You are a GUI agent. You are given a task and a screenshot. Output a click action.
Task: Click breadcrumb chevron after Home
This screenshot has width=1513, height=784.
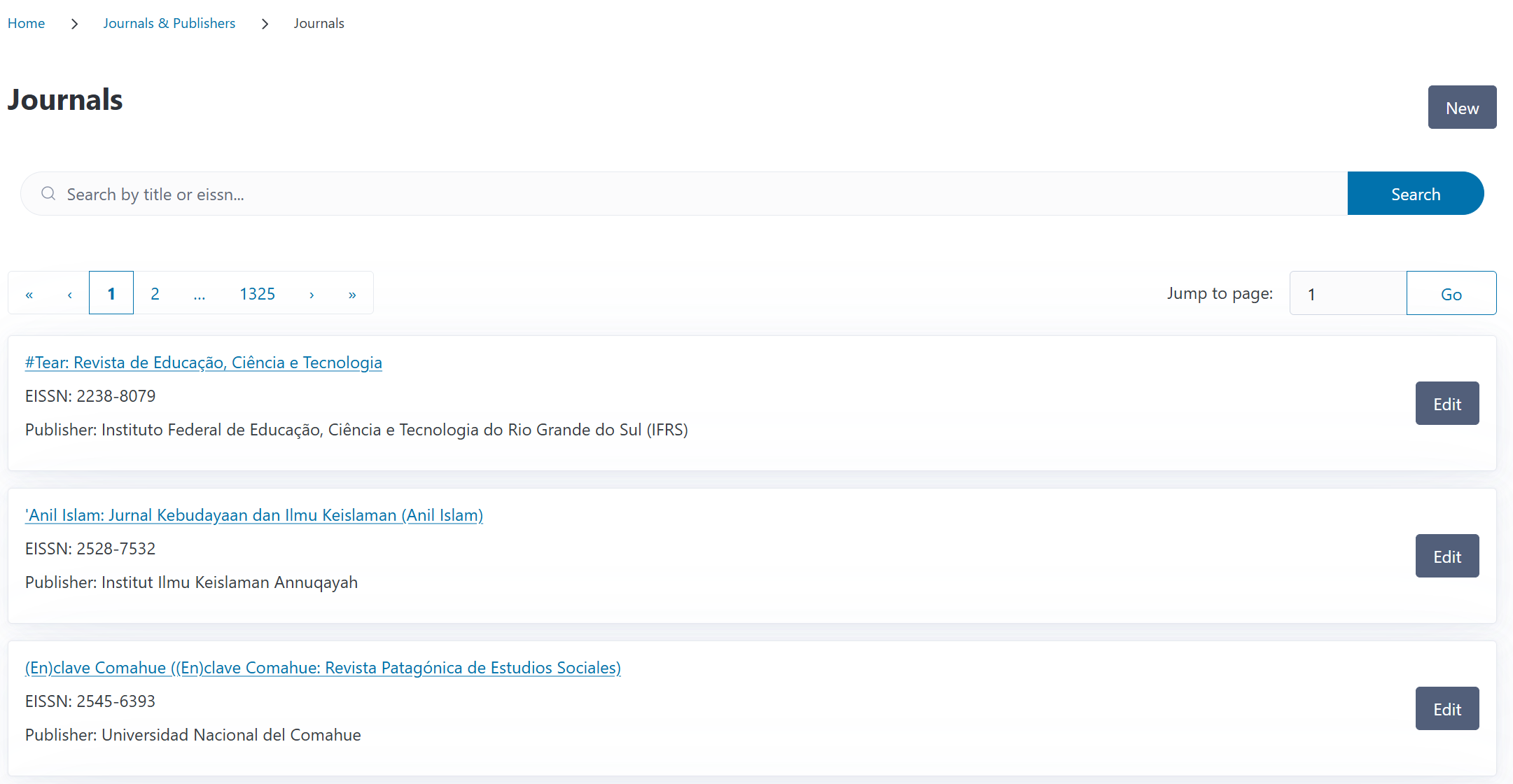pos(74,24)
